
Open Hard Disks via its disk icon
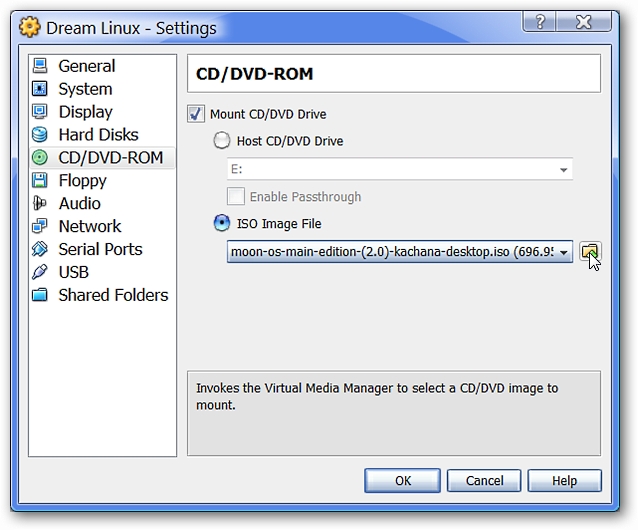point(40,135)
